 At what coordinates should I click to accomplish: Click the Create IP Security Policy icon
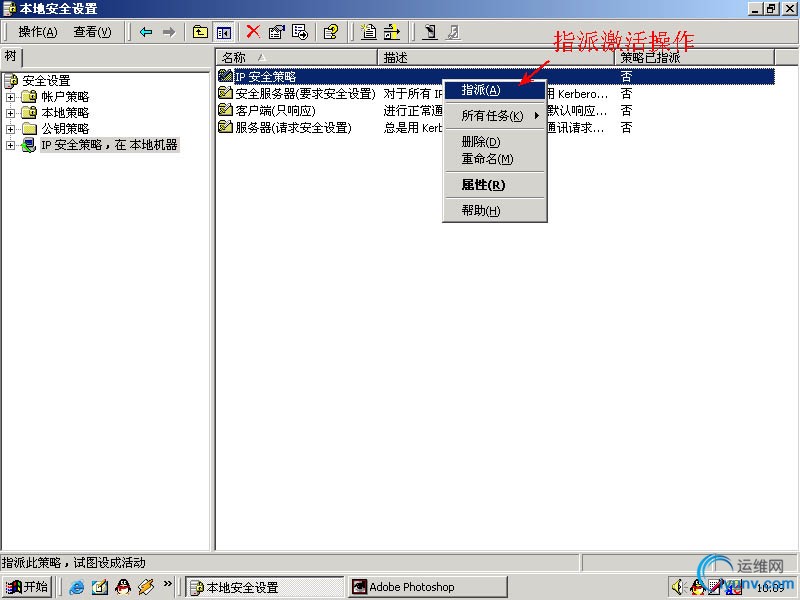[x=368, y=32]
